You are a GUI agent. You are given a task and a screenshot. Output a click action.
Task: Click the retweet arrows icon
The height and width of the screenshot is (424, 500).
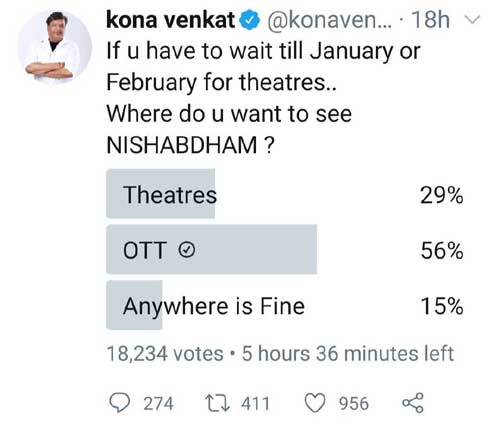[x=217, y=403]
